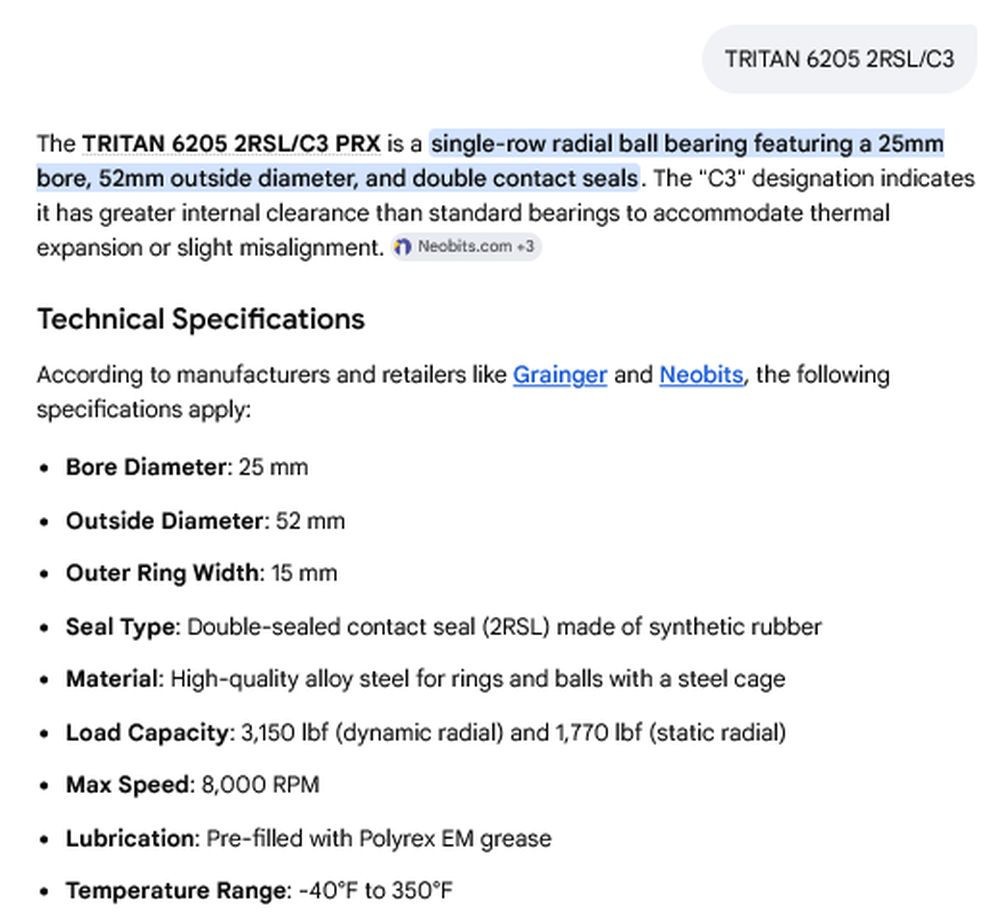Click the Lubrication Polyrex EM grease entry

tap(309, 838)
